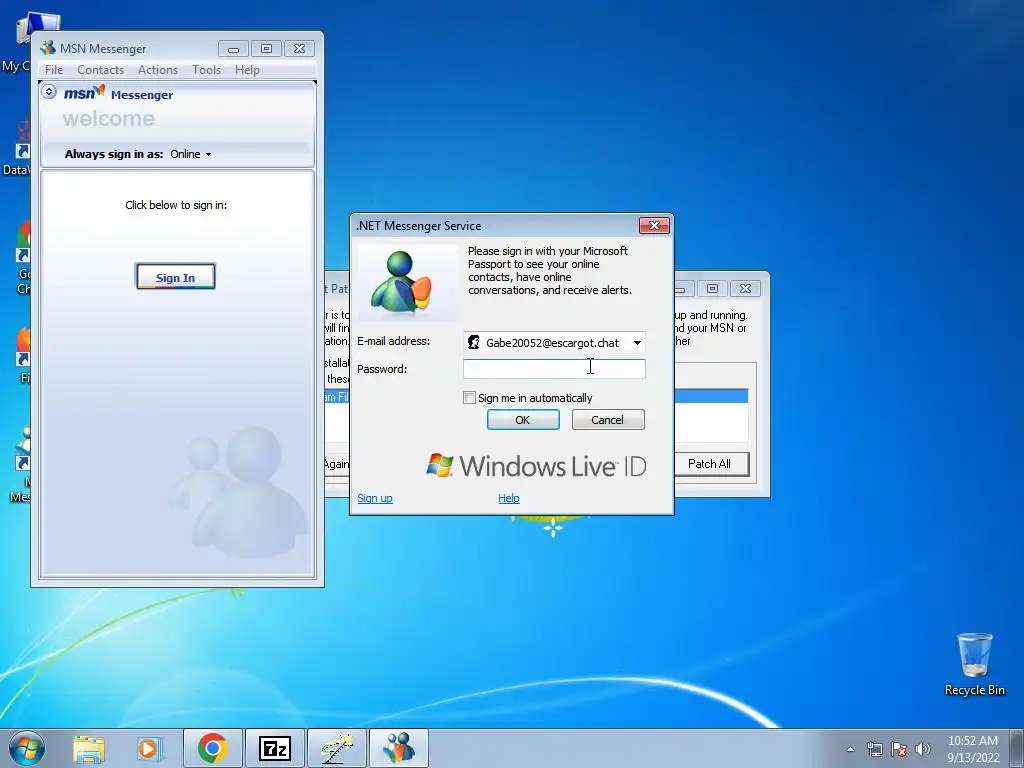The height and width of the screenshot is (768, 1024).
Task: Cancel the .NET Messenger Service dialog
Action: pos(608,420)
